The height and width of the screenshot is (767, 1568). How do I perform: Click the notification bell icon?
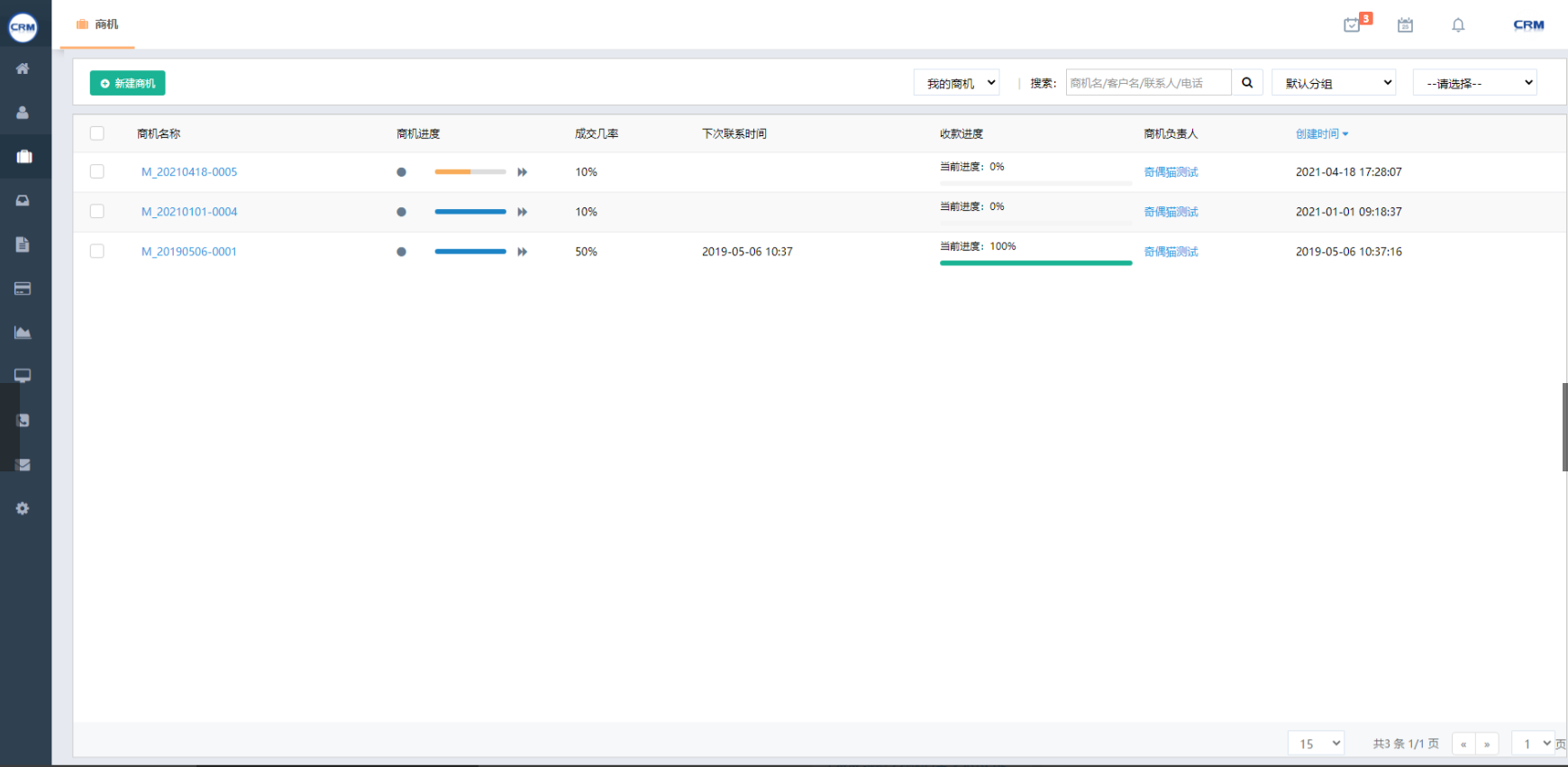(x=1458, y=25)
